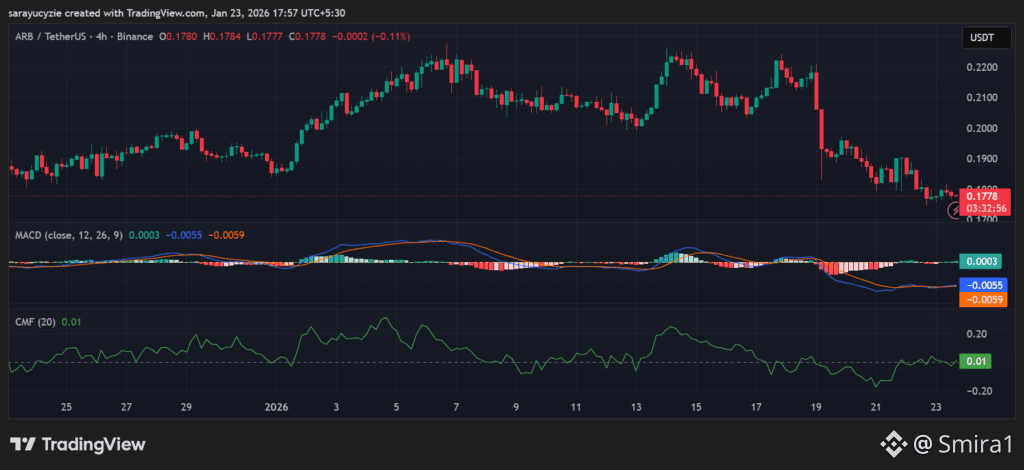Click the 0.2200 level on price scale
Screen dimensions: 1024x470
(979, 68)
